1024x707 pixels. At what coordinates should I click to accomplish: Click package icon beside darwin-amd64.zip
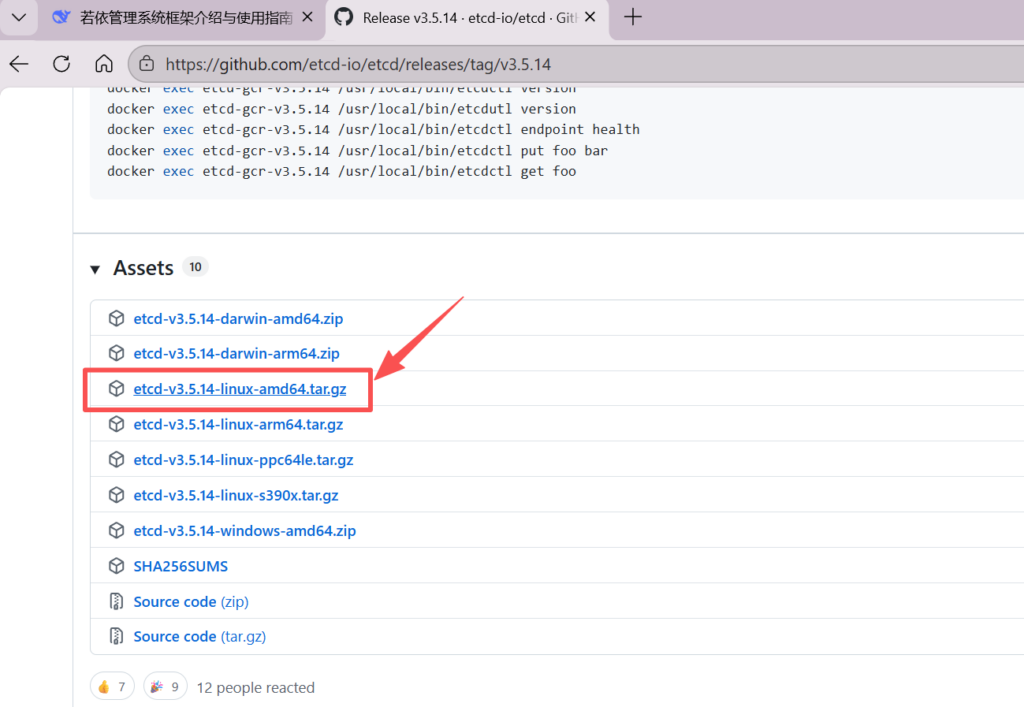tap(116, 319)
